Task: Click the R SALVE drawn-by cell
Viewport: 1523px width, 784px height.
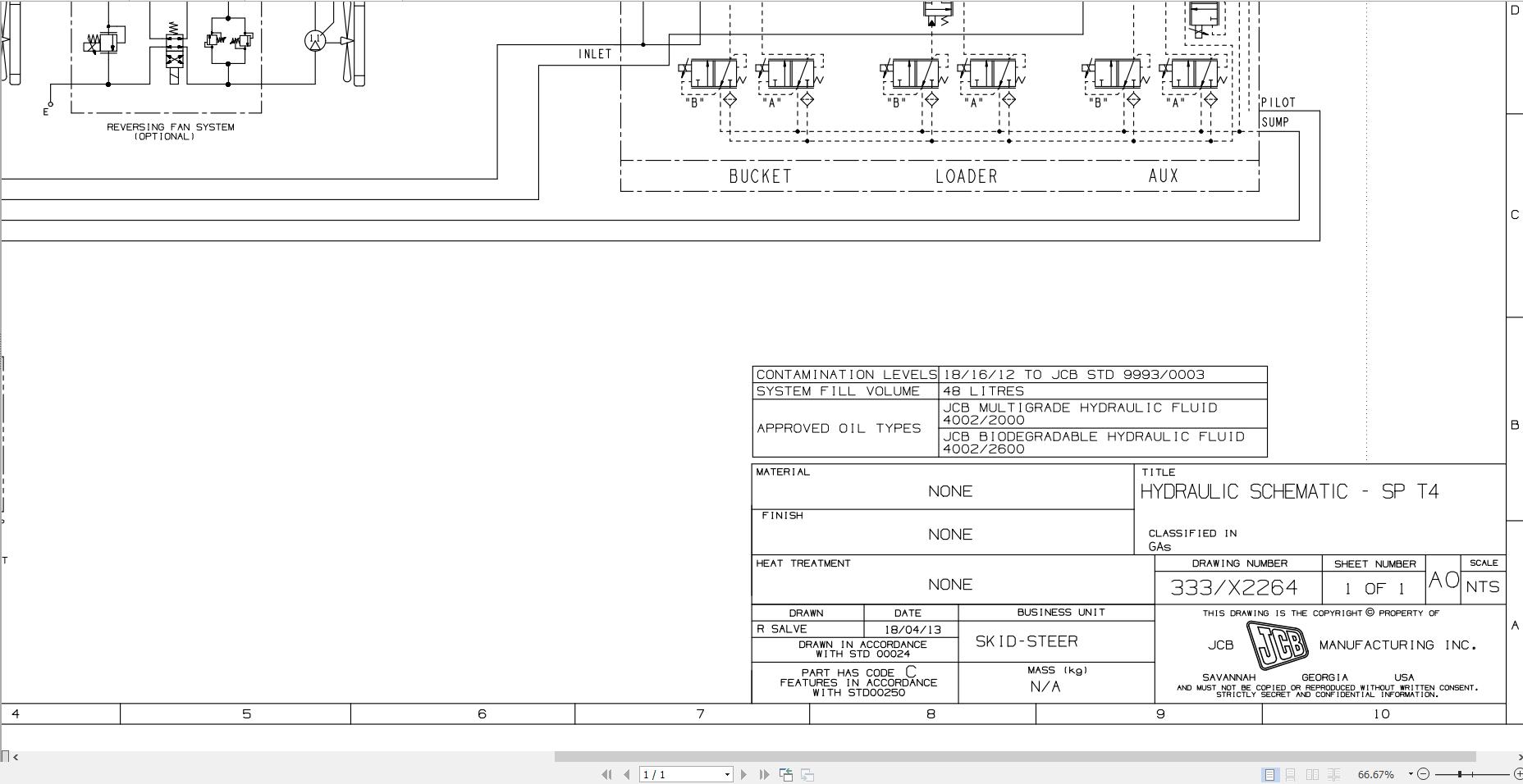Action: (x=807, y=629)
